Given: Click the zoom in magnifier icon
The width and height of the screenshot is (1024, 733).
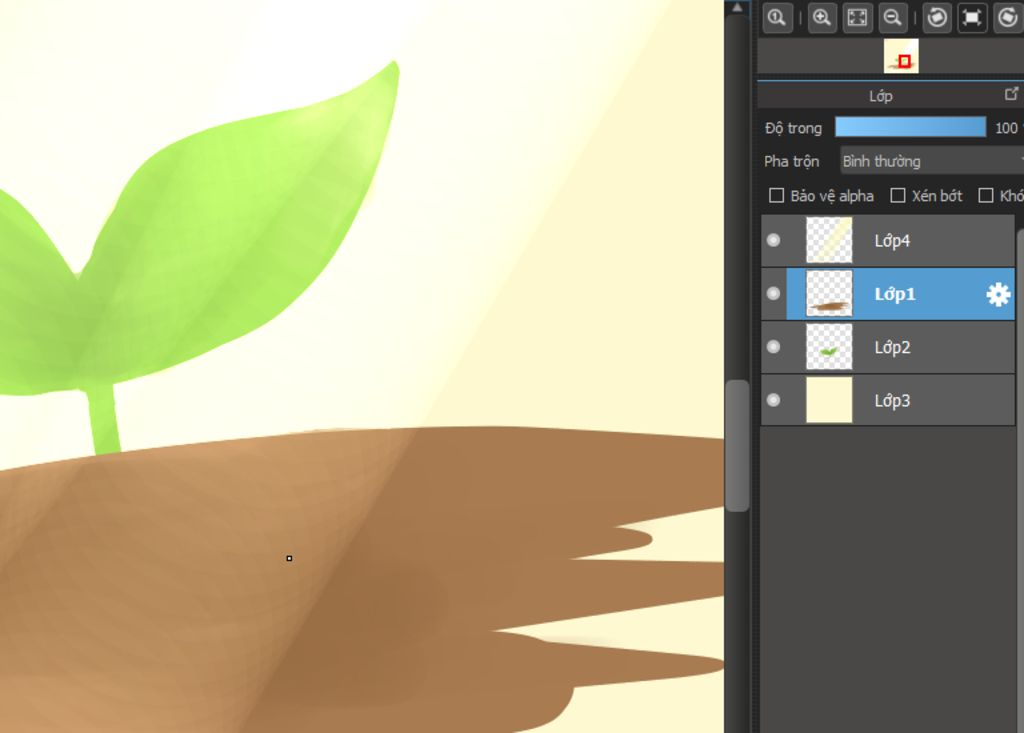Looking at the screenshot, I should 822,18.
